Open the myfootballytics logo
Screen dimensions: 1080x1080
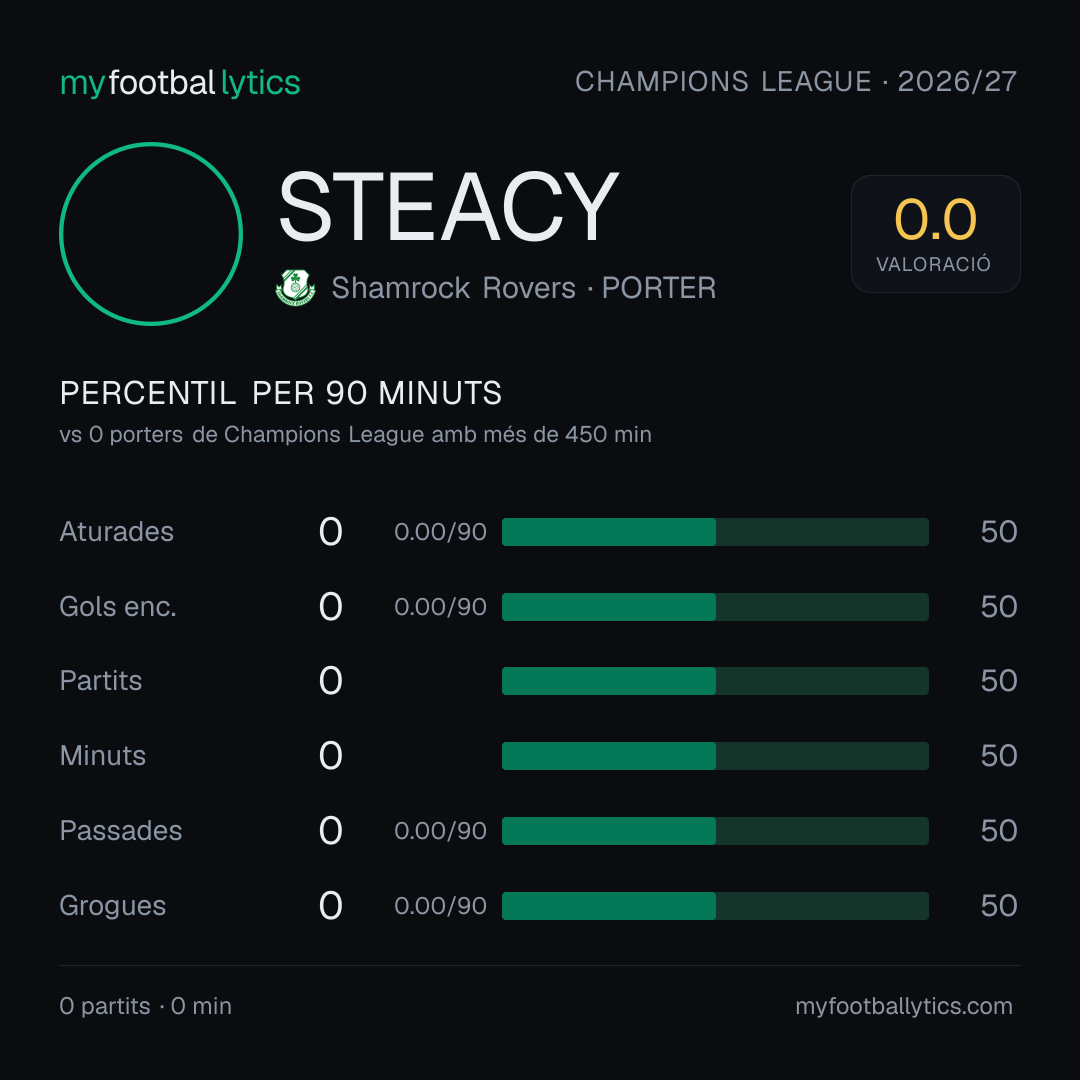pyautogui.click(x=180, y=83)
